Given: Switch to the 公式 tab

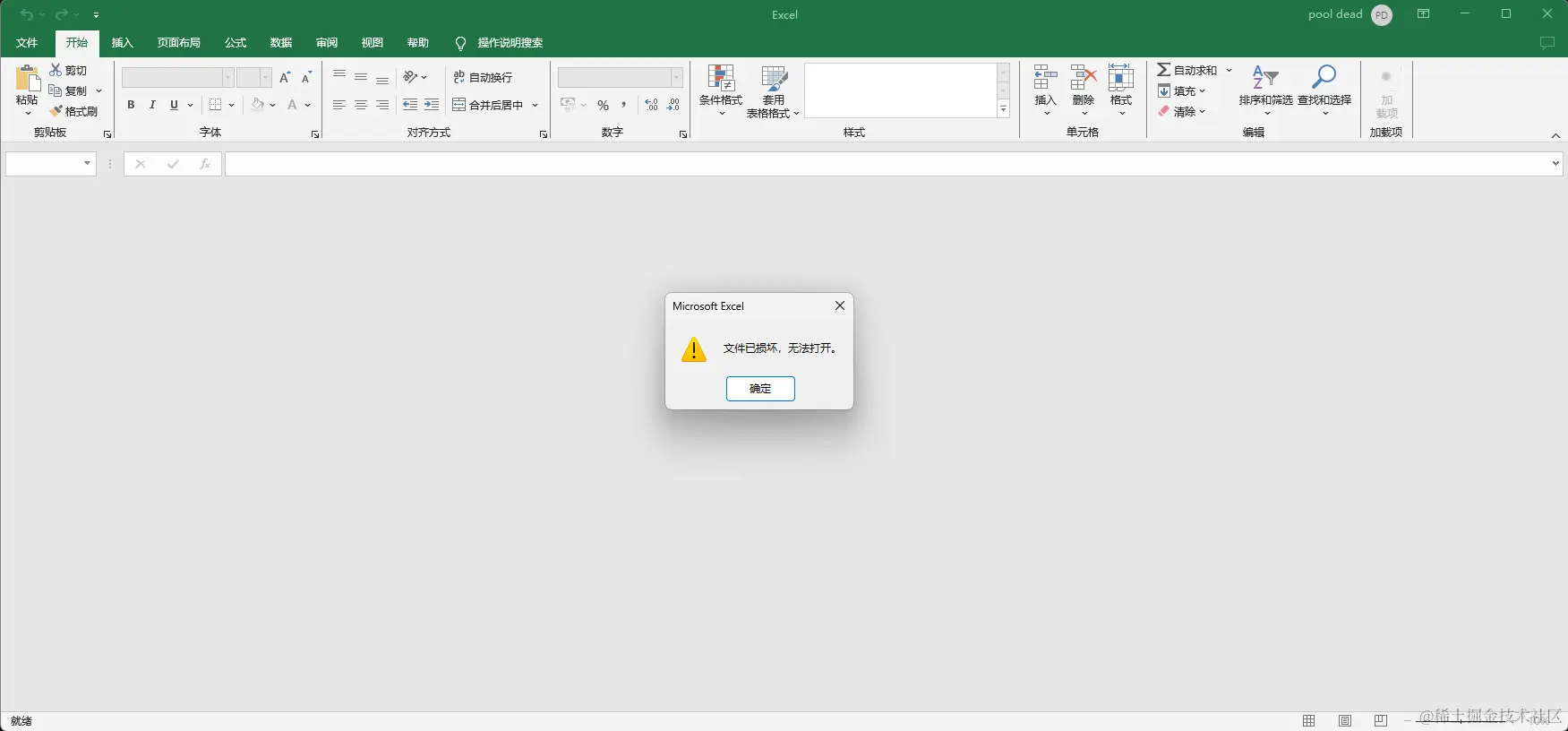Looking at the screenshot, I should 236,43.
